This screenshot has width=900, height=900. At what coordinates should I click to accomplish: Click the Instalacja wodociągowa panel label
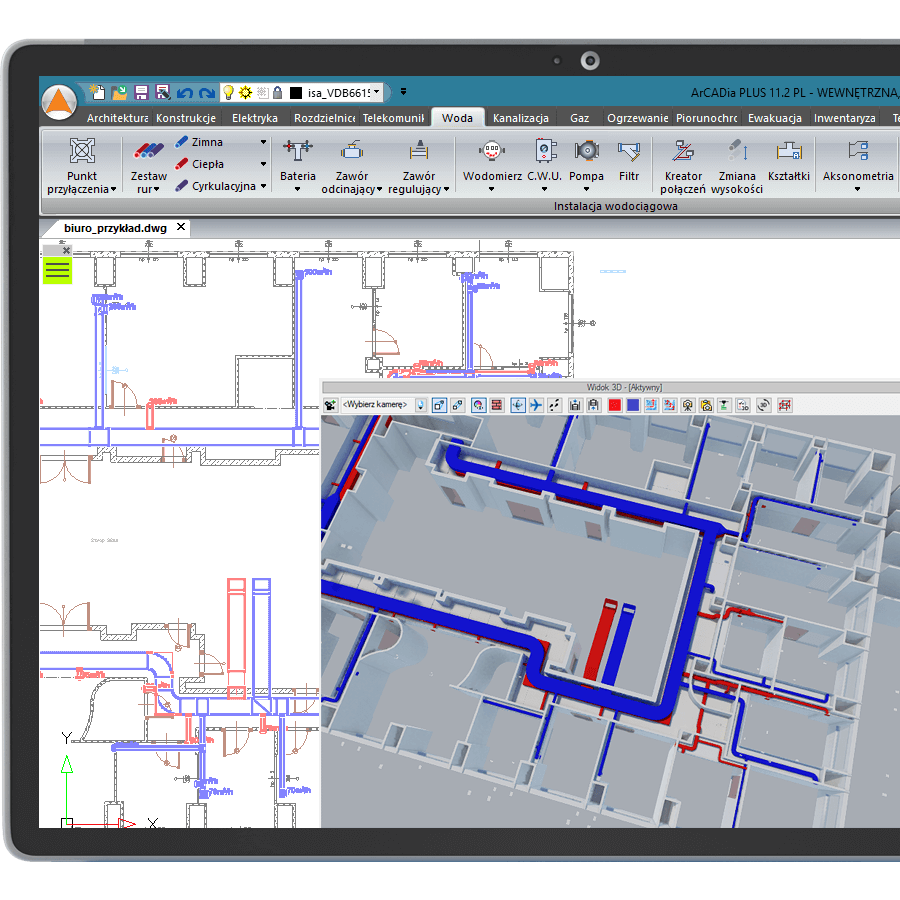[615, 206]
